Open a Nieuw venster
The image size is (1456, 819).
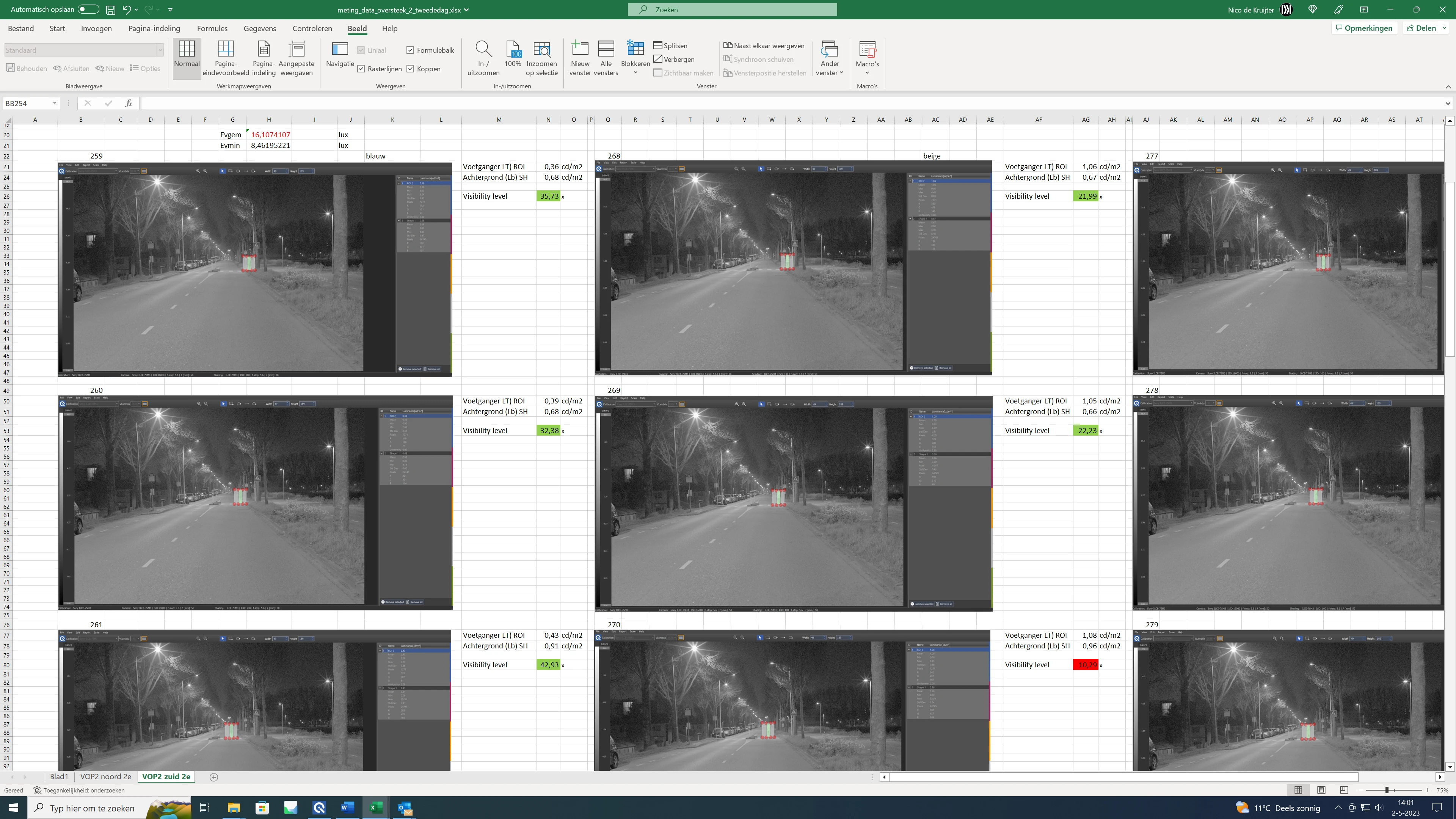coord(580,59)
